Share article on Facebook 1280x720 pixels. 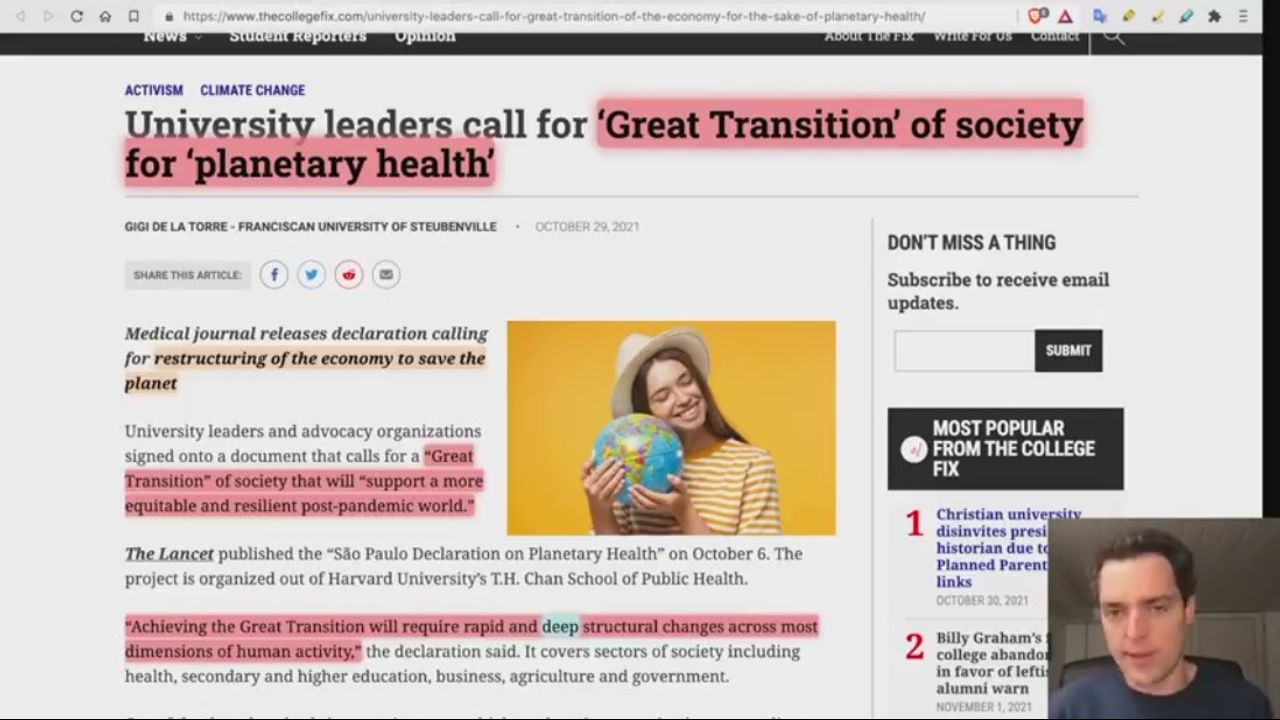(x=274, y=275)
